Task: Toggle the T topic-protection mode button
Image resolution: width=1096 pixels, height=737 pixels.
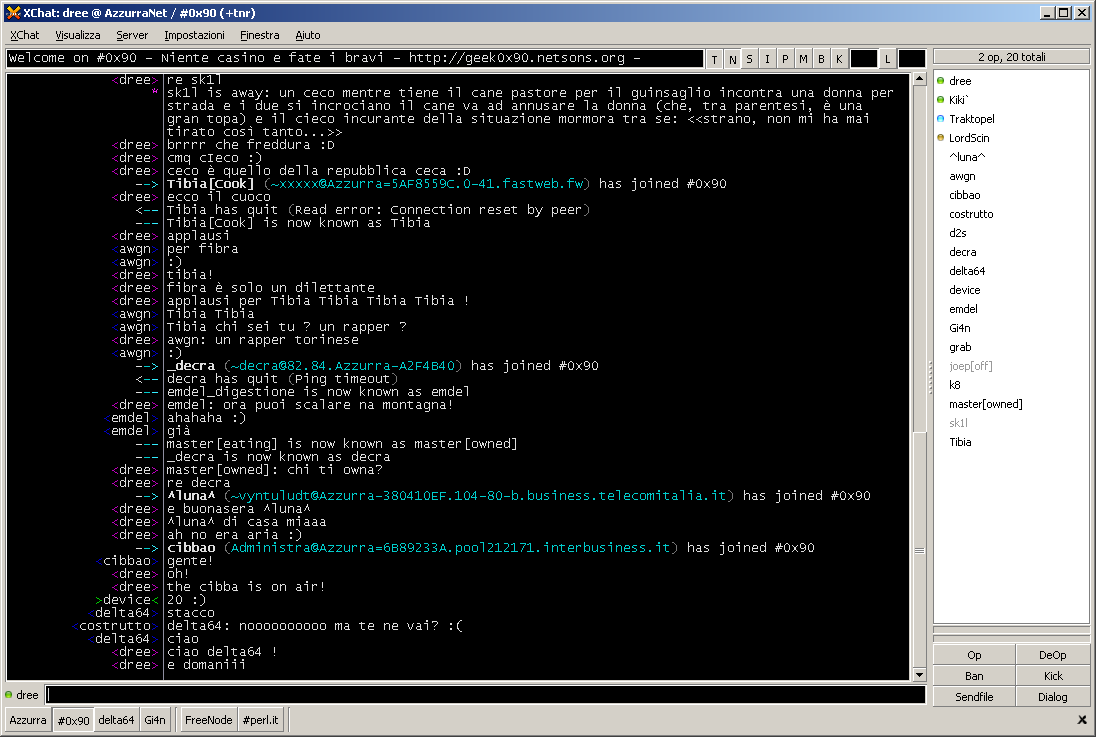Action: pyautogui.click(x=714, y=59)
